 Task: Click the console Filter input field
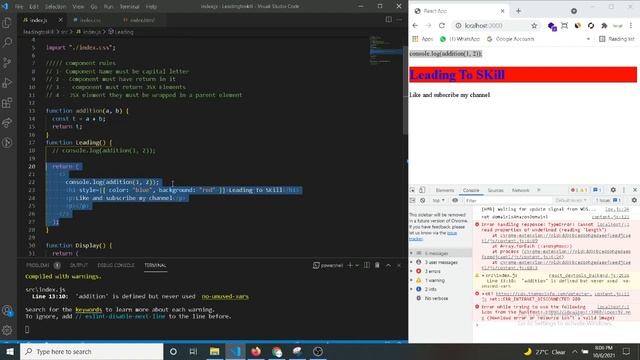[x=508, y=200]
